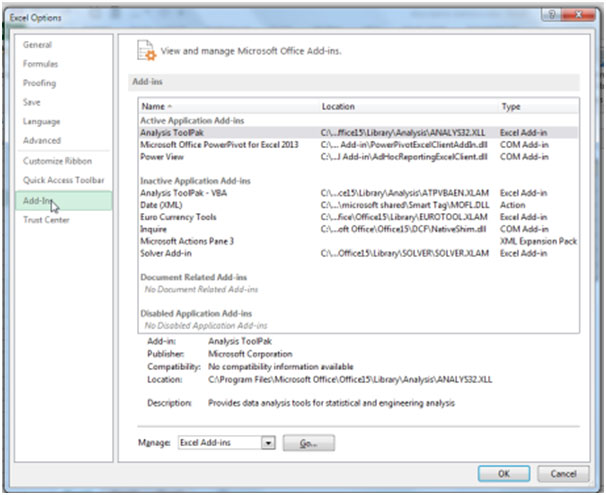Click the Microsoft Corporation publisher text

point(250,354)
